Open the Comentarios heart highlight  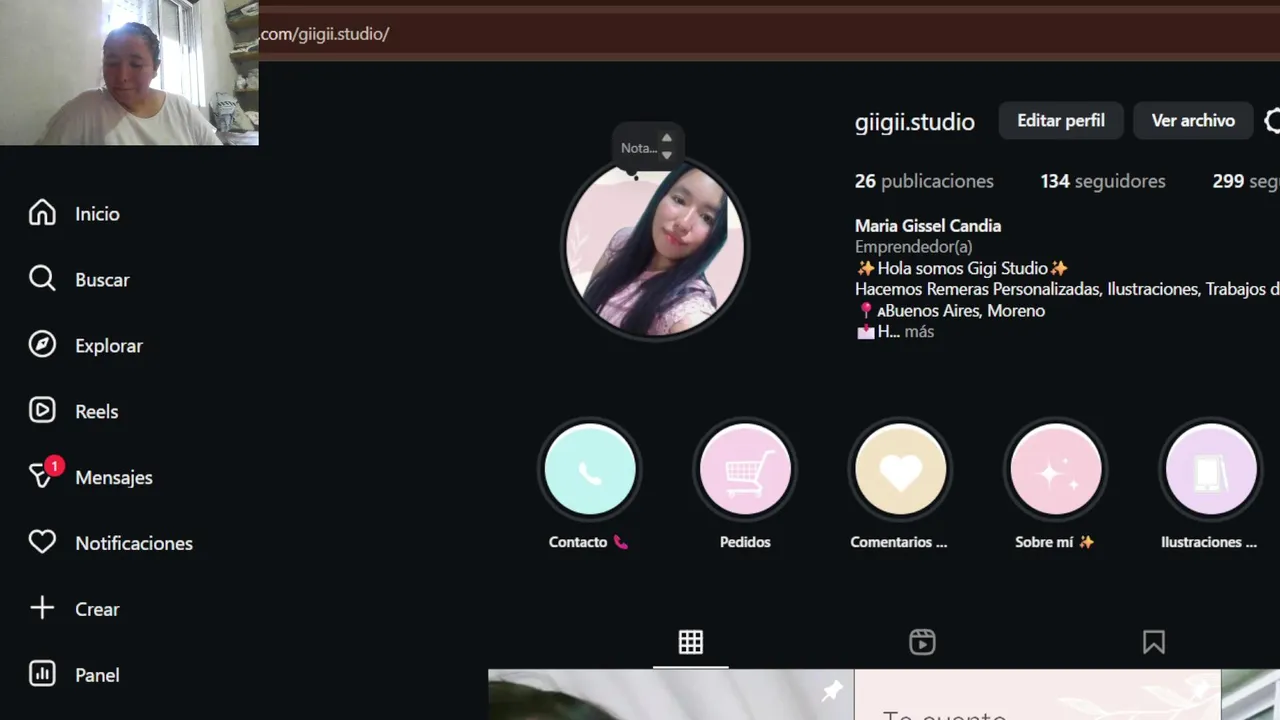[900, 470]
